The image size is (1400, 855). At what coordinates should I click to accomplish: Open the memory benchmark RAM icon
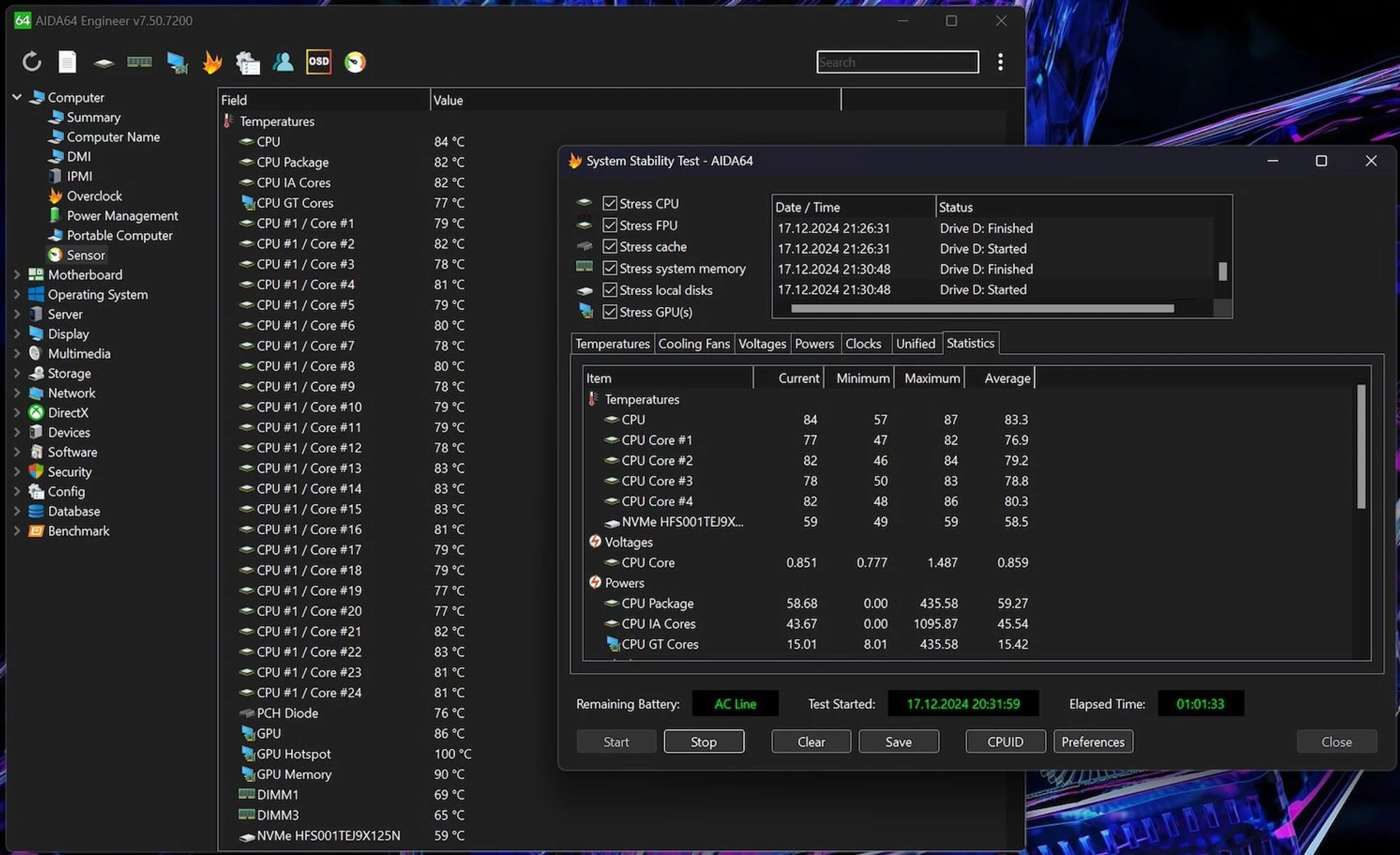pyautogui.click(x=139, y=62)
